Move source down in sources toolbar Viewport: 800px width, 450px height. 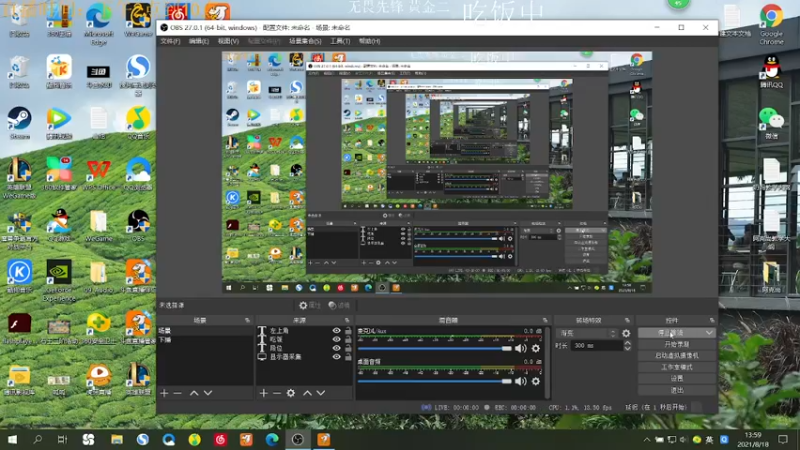320,393
